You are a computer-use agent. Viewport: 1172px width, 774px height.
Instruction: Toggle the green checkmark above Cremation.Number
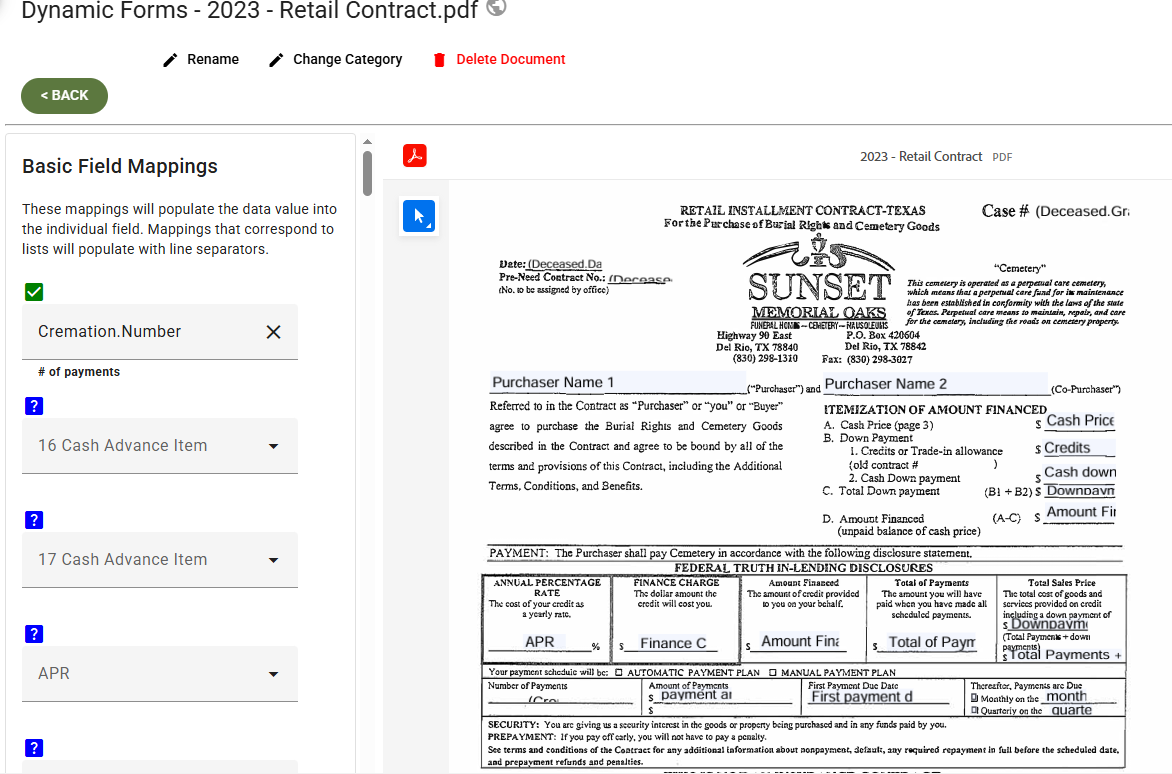pos(34,292)
